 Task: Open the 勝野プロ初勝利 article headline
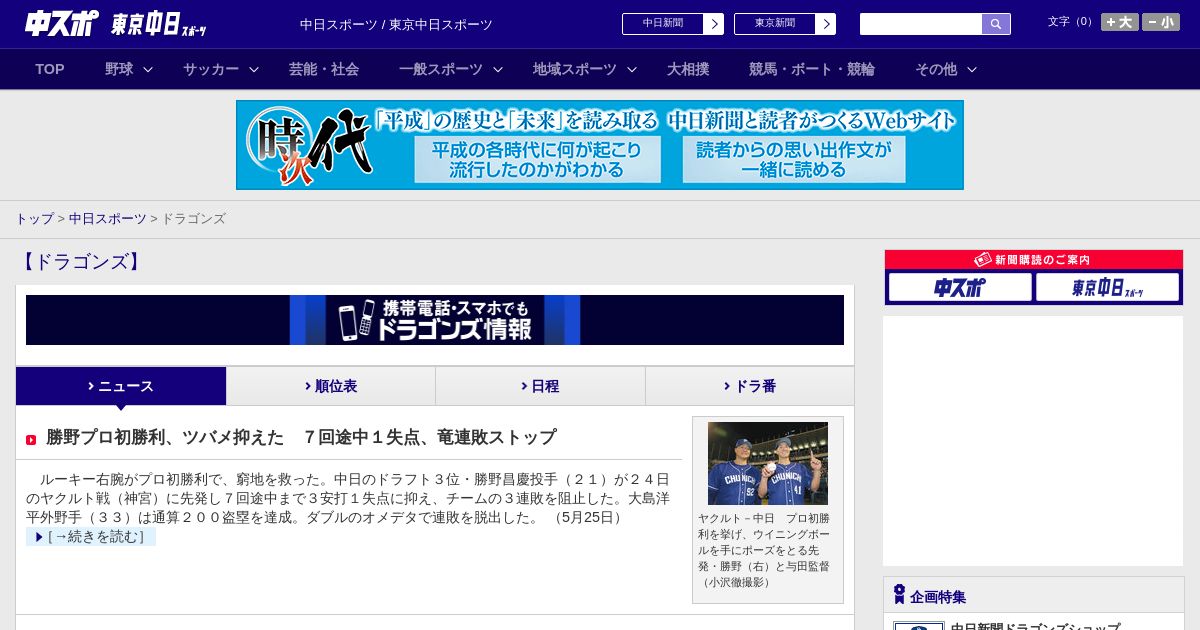point(301,438)
